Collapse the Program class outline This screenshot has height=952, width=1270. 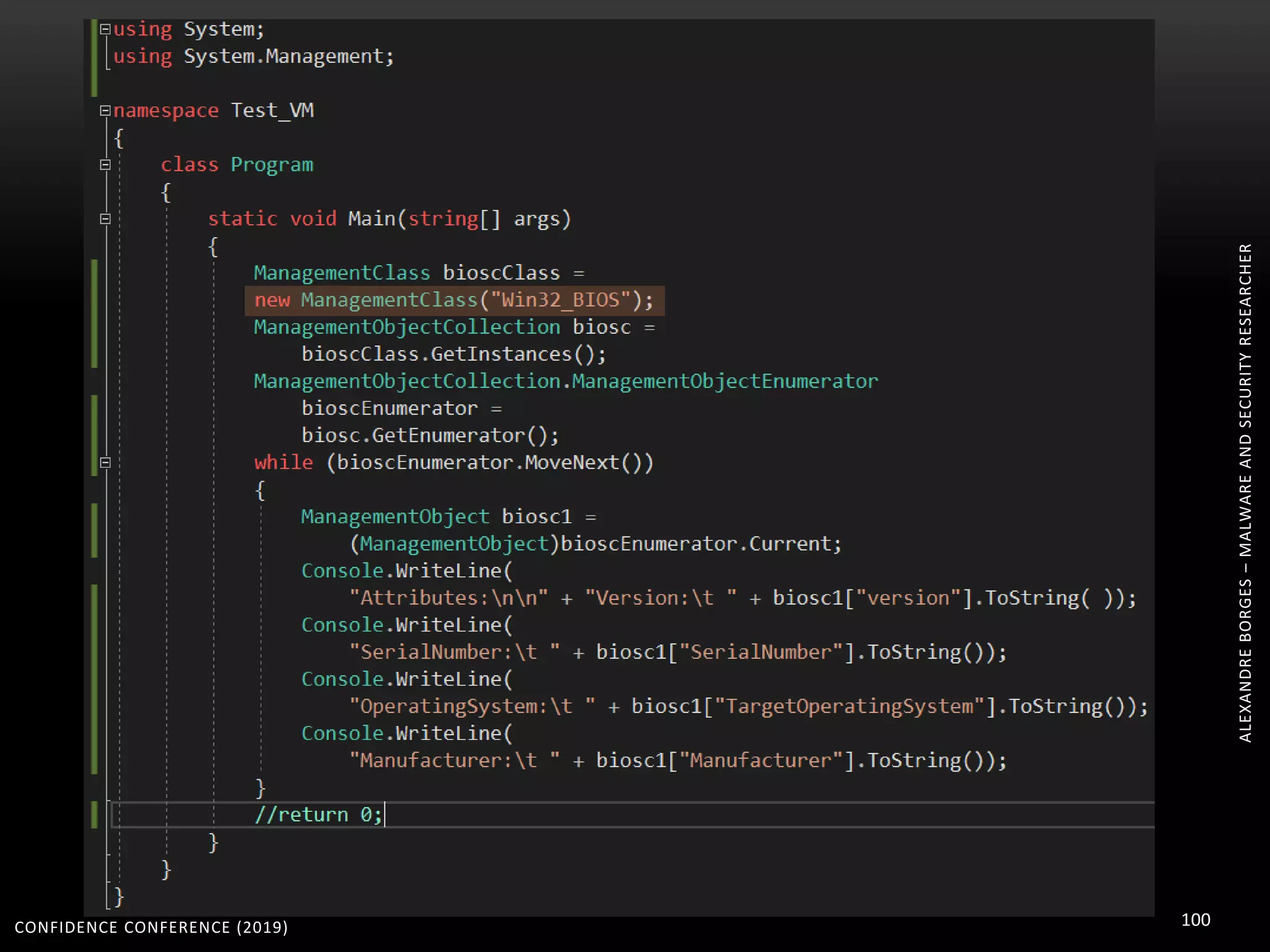click(x=105, y=165)
